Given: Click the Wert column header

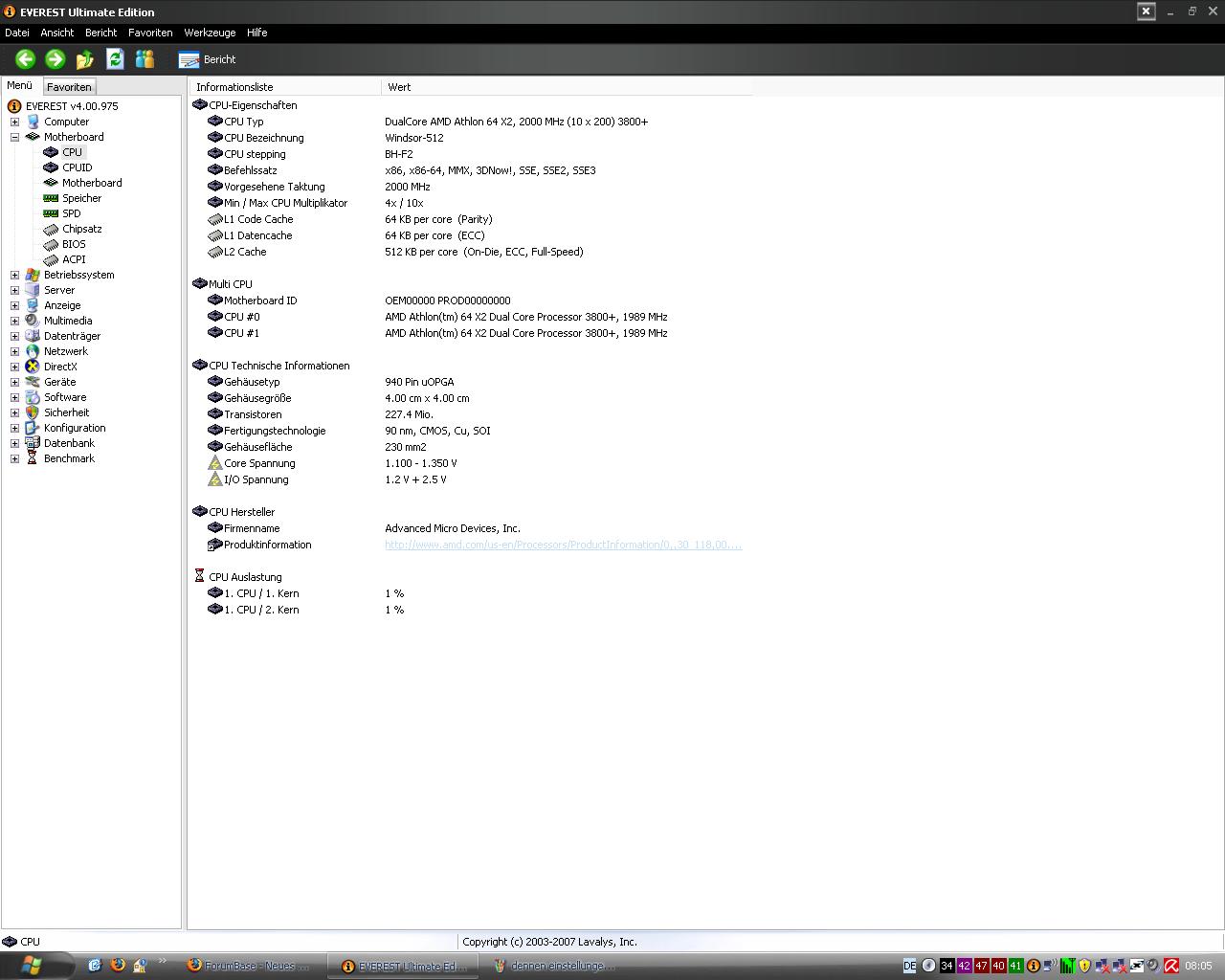Looking at the screenshot, I should (x=567, y=87).
